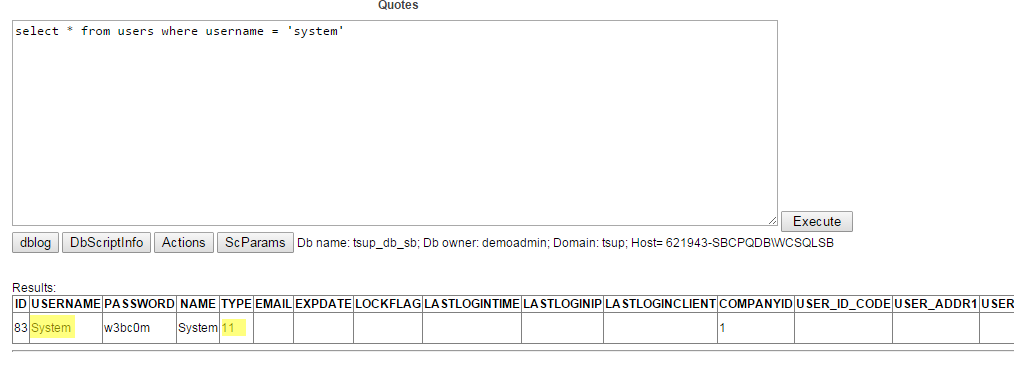This screenshot has height=391, width=1014.
Task: Click the highlighted username value System
Action: pos(51,328)
